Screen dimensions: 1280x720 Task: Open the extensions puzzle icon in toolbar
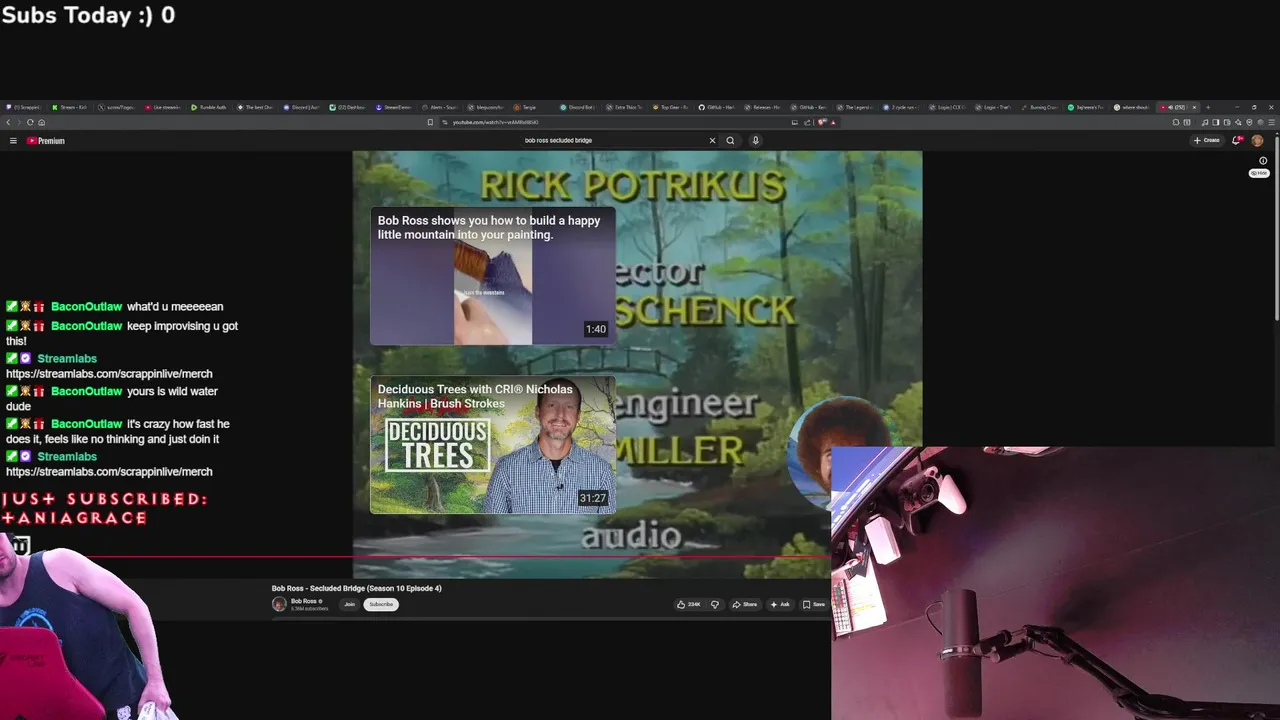click(x=1176, y=122)
